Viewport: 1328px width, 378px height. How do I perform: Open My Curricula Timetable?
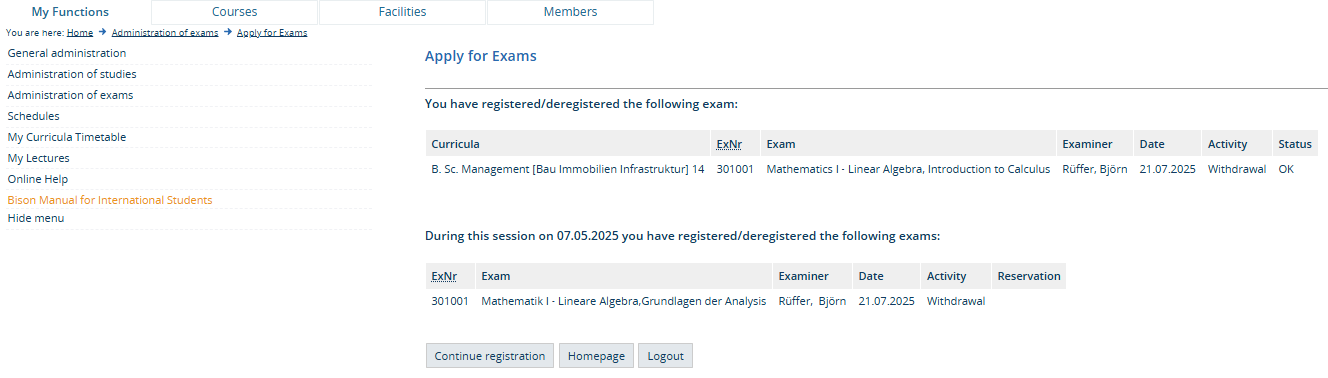(x=67, y=137)
